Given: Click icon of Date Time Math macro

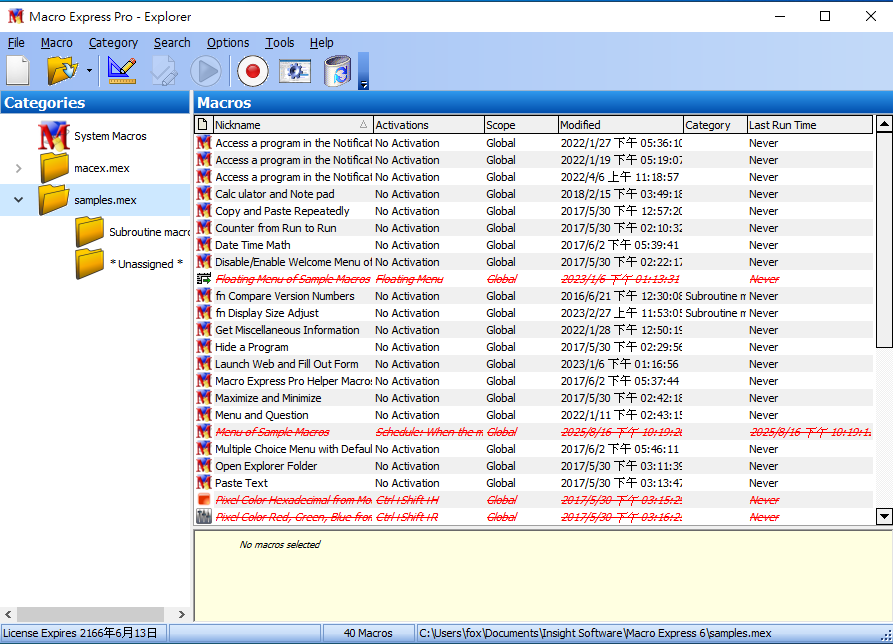Looking at the screenshot, I should click(x=204, y=245).
